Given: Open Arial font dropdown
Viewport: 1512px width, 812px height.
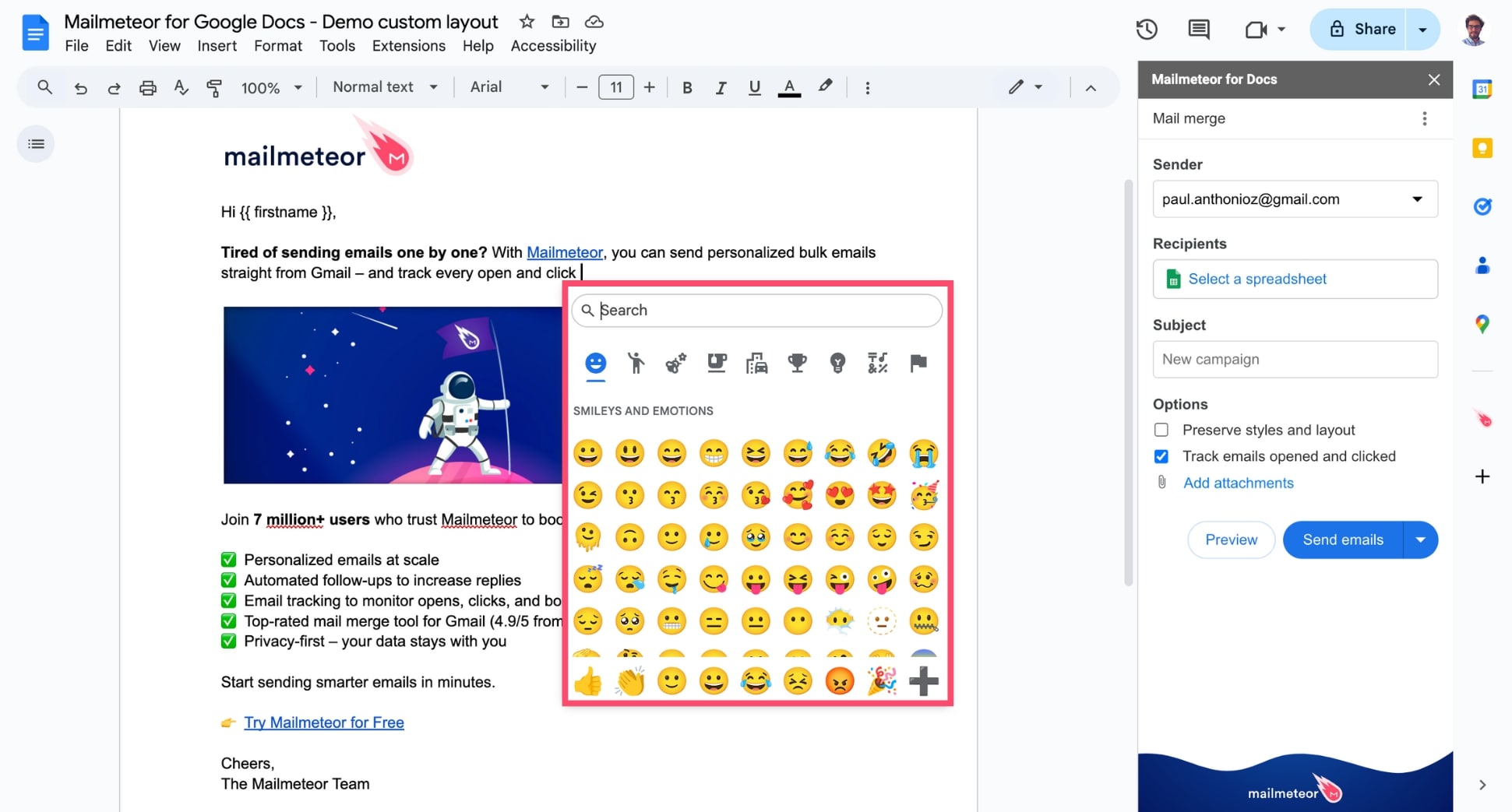Looking at the screenshot, I should click(x=509, y=87).
